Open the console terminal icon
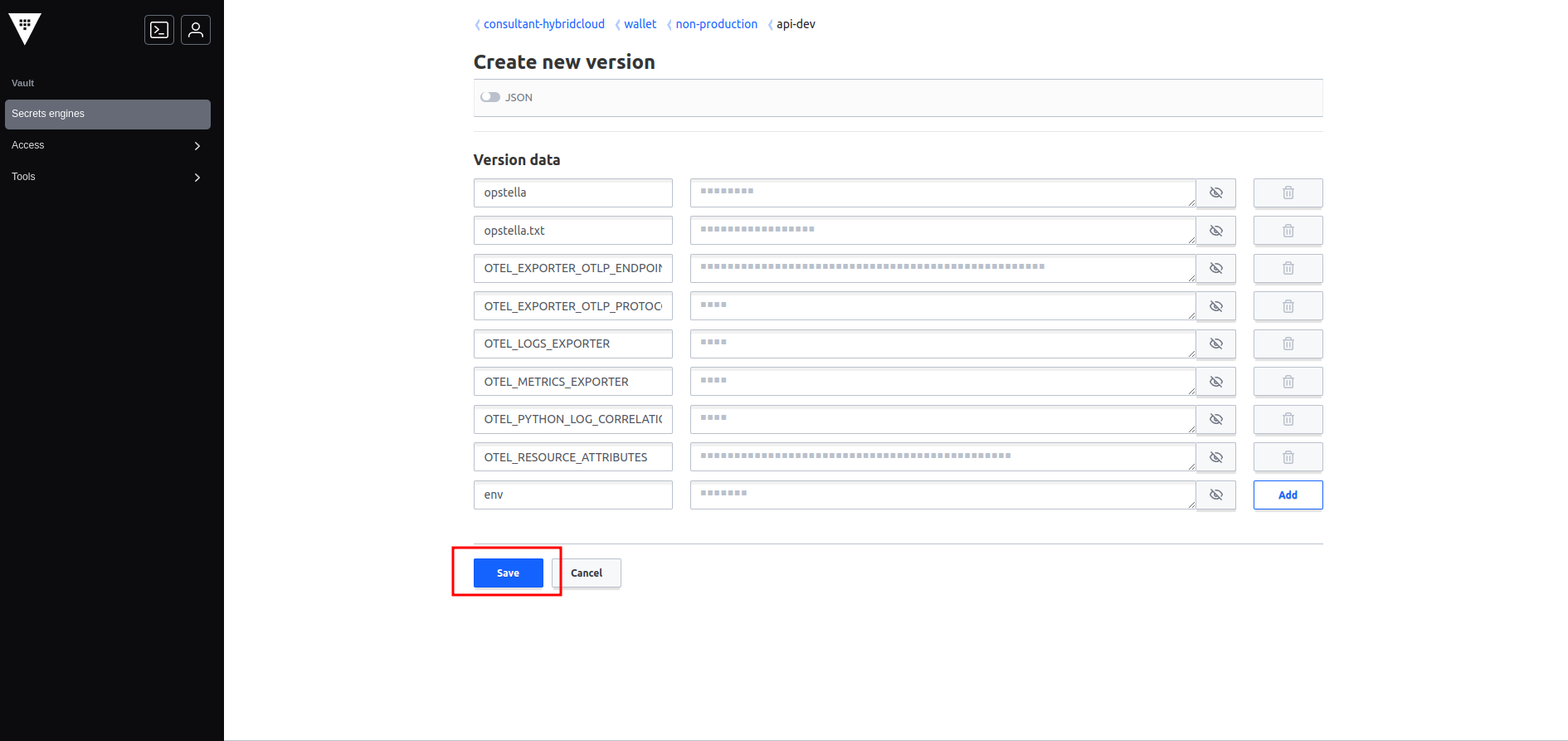 [159, 30]
